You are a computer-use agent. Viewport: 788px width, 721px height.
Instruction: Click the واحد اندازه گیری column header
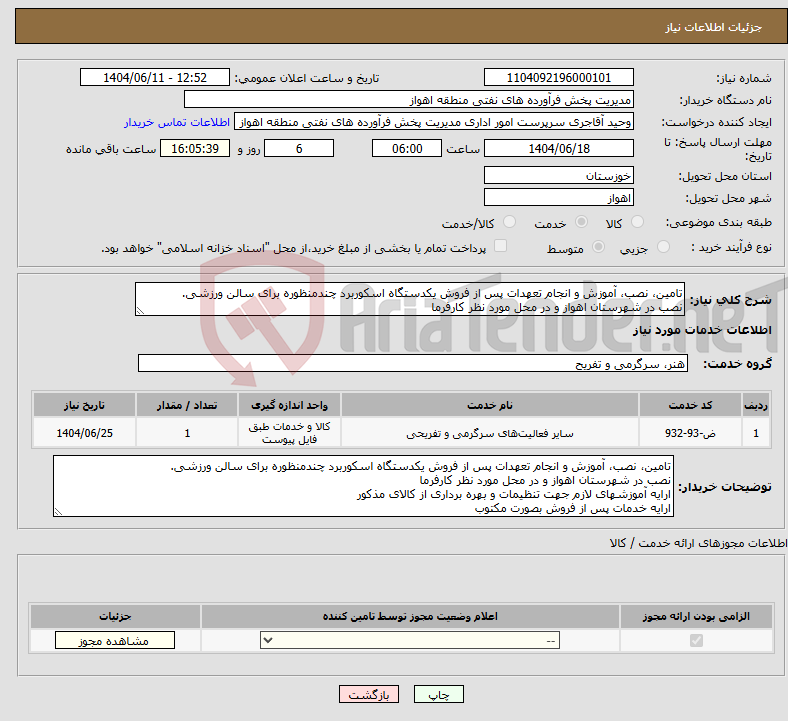[289, 405]
